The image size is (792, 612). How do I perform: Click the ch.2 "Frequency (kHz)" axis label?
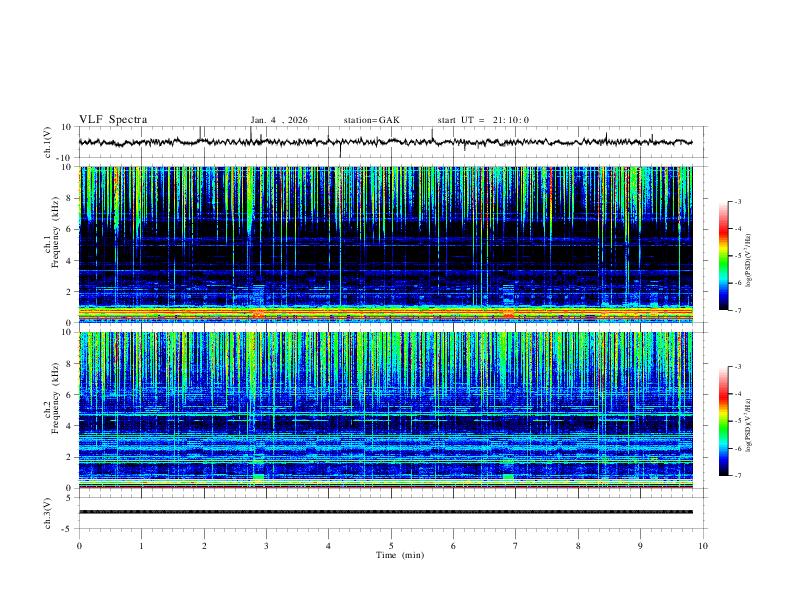[55, 398]
